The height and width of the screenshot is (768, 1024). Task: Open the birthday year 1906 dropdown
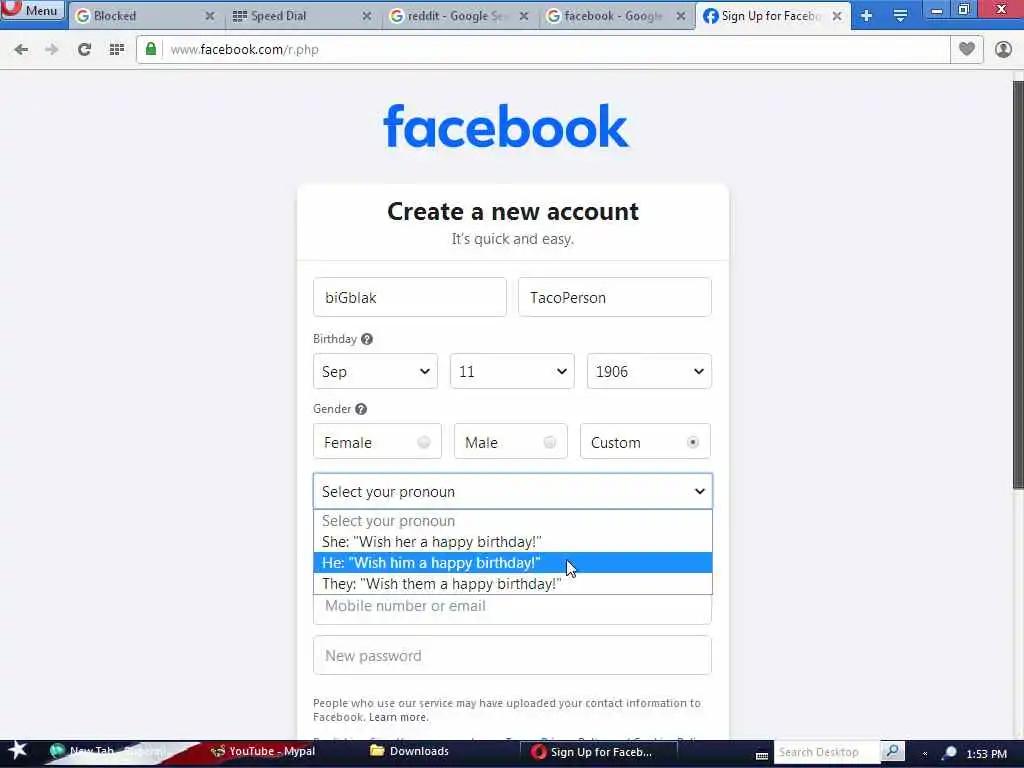(x=649, y=371)
